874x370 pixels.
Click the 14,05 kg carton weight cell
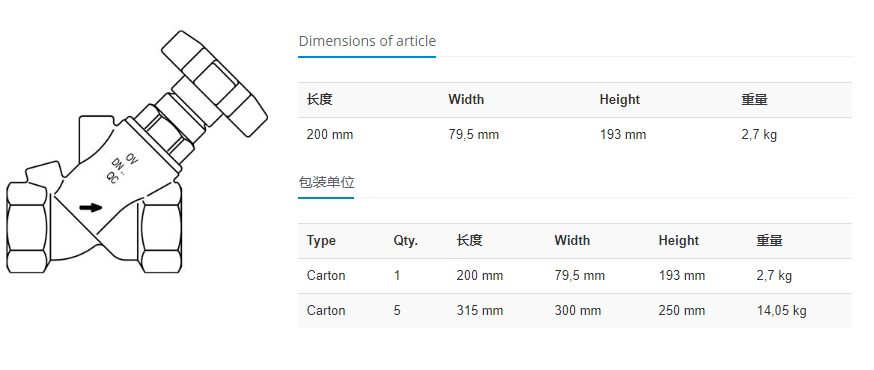tap(781, 310)
